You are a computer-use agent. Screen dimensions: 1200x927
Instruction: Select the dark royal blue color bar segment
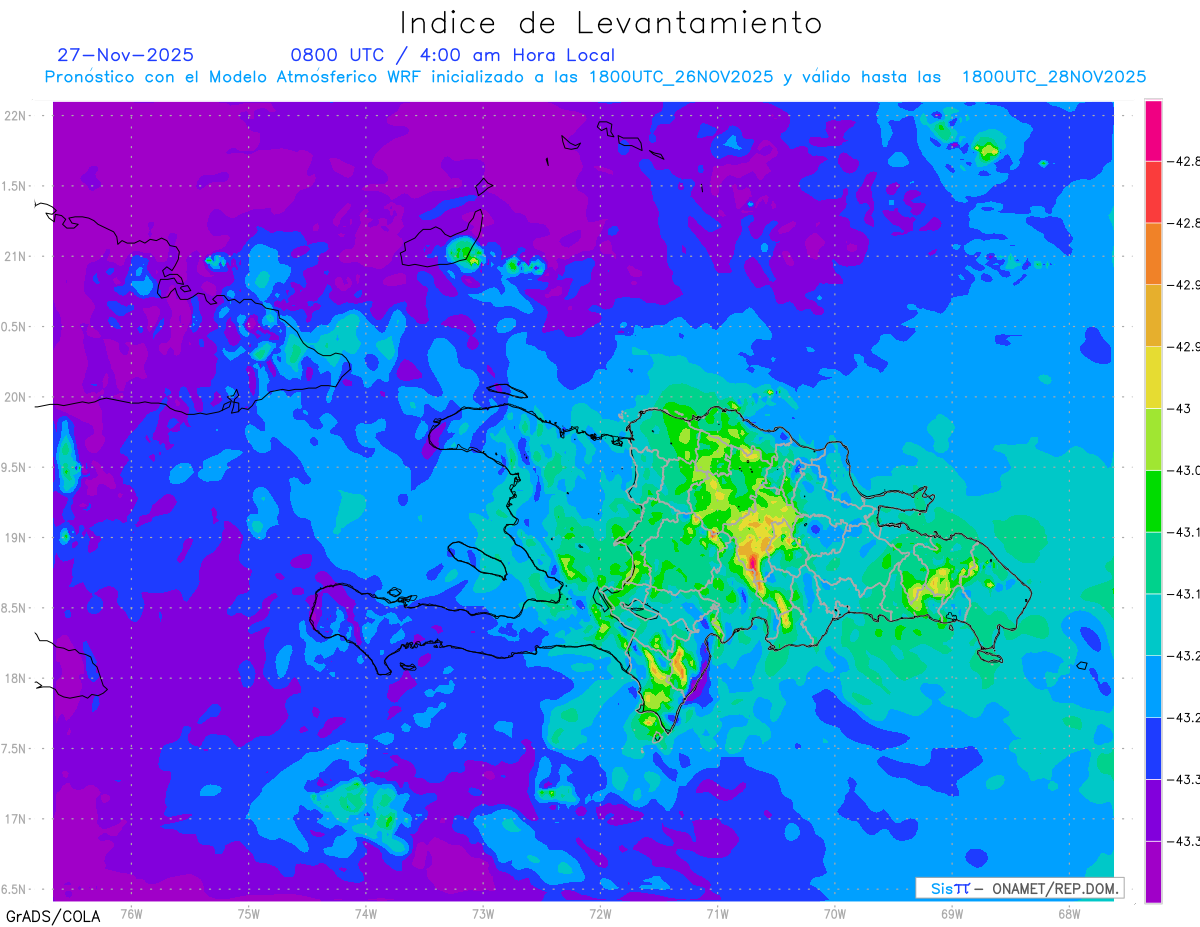pyautogui.click(x=1153, y=748)
